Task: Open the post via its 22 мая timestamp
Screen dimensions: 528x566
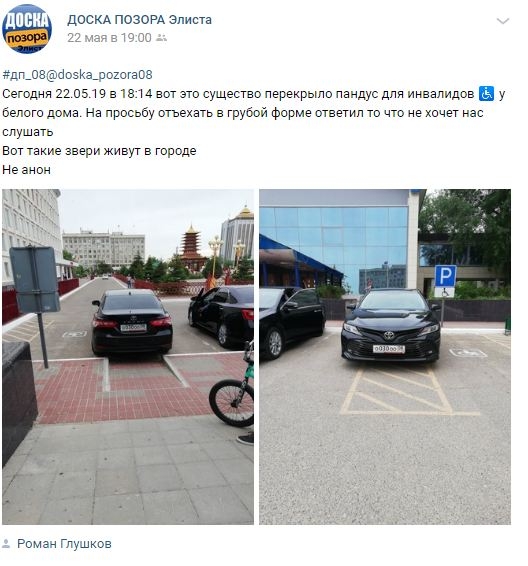Action: tap(109, 38)
